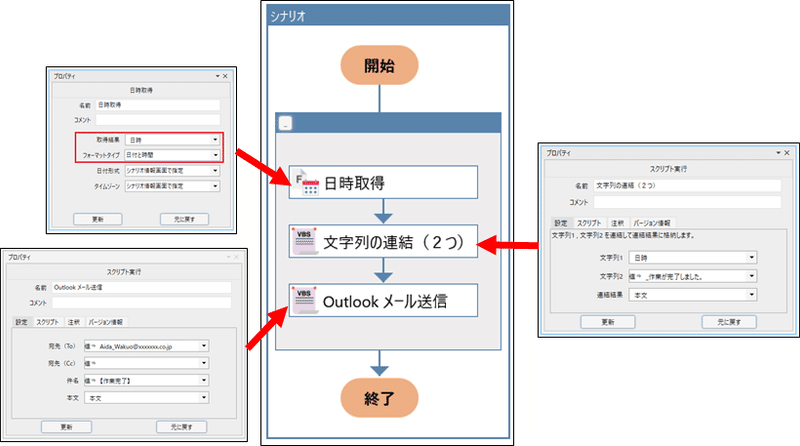Screen dimensions: 800x446
Task: Click 元に戻す in the Outlook メール送信 panel
Action: point(181,427)
